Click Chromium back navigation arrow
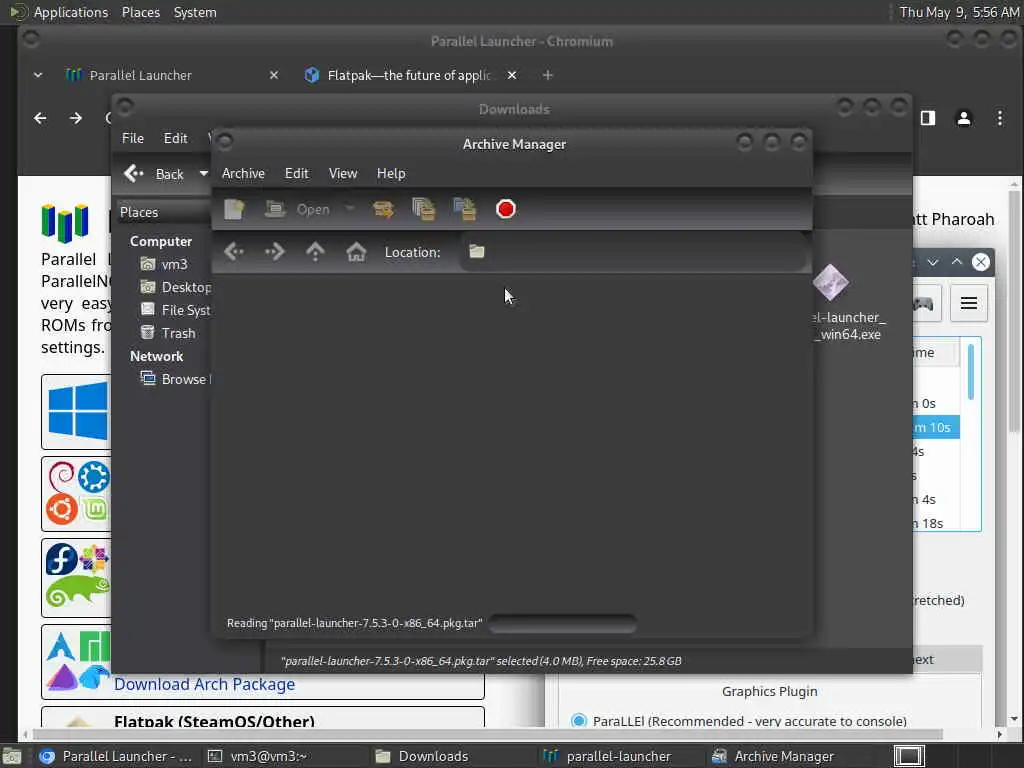 point(40,118)
